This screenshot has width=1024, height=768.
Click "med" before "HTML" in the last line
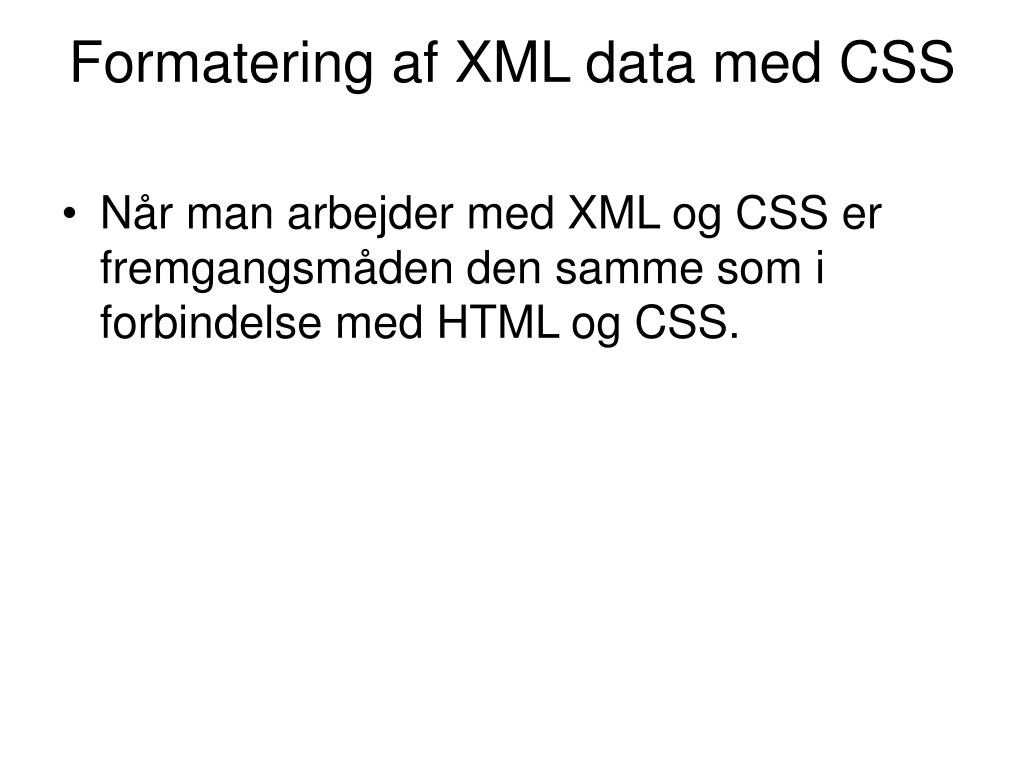[398, 324]
